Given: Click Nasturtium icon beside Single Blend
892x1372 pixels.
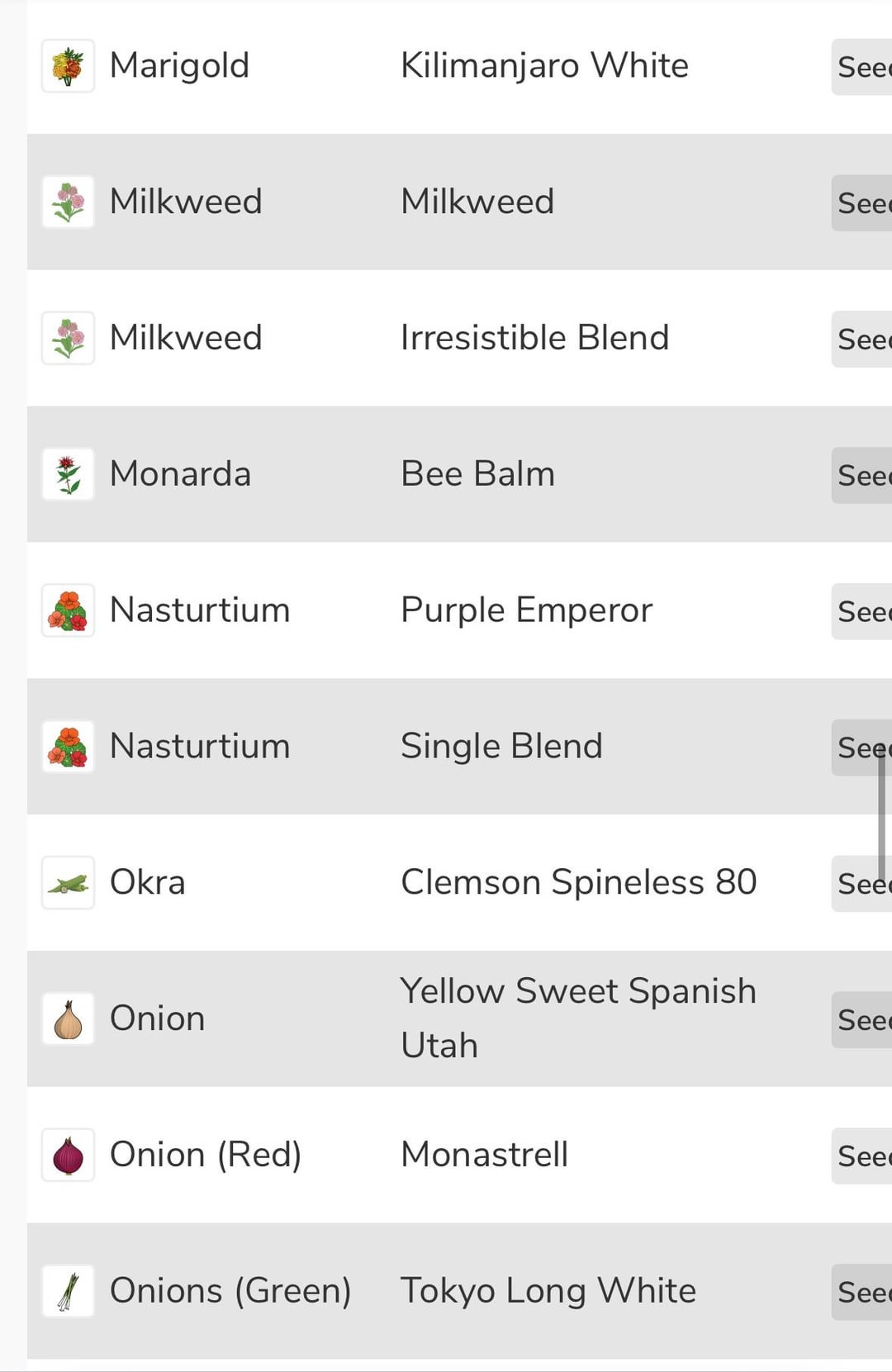Looking at the screenshot, I should click(68, 747).
